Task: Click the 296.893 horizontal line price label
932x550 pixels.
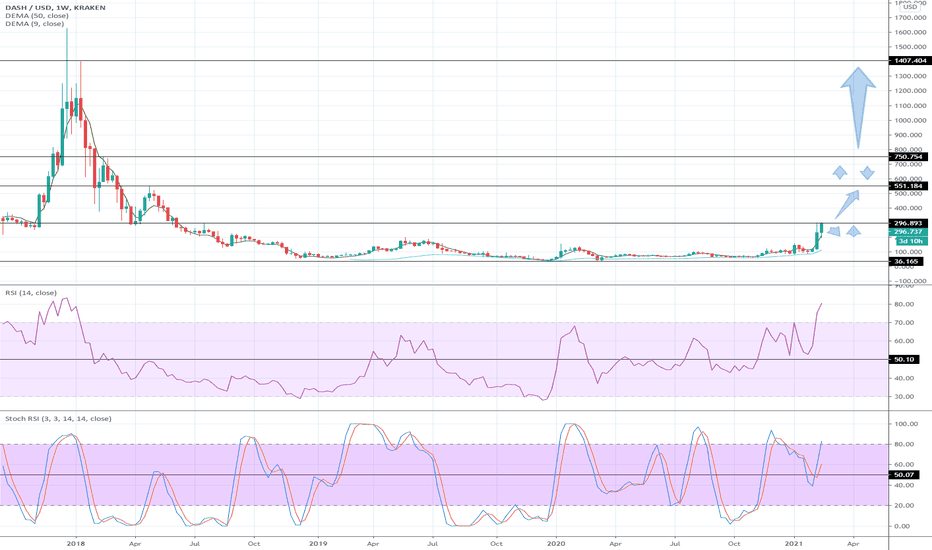Action: (908, 224)
